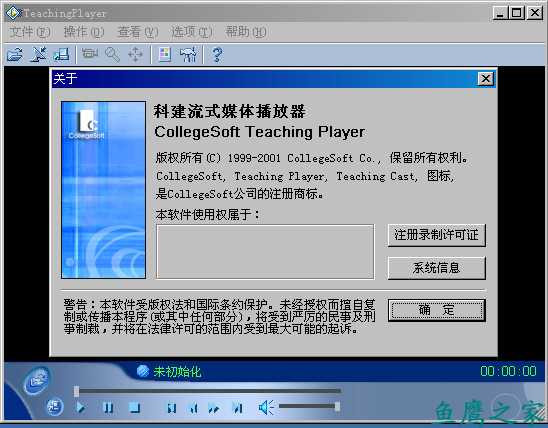The width and height of the screenshot is (548, 428).
Task: Open the 文件(F) menu
Action: 30,32
